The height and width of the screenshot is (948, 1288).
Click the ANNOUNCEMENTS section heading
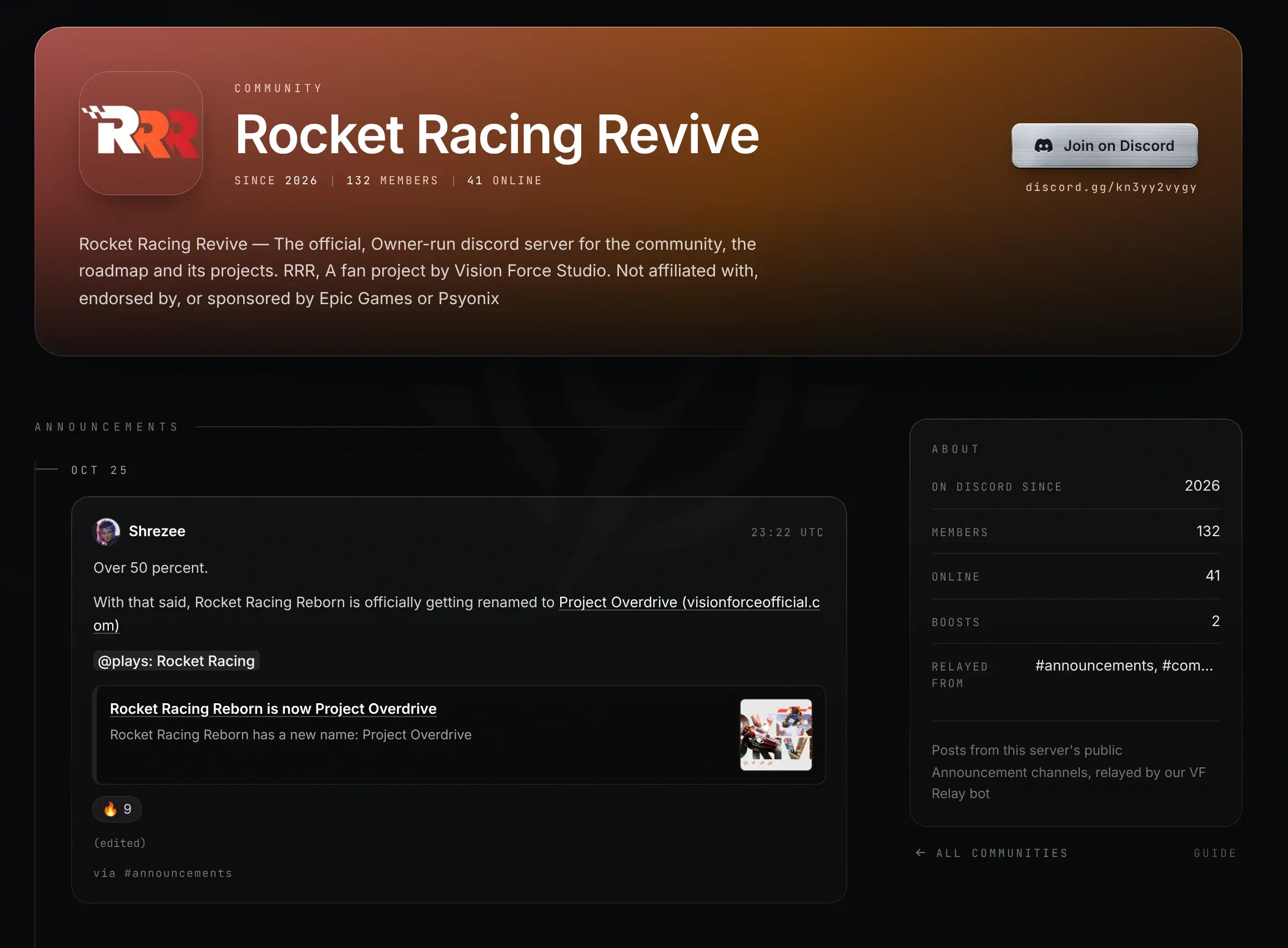coord(107,427)
